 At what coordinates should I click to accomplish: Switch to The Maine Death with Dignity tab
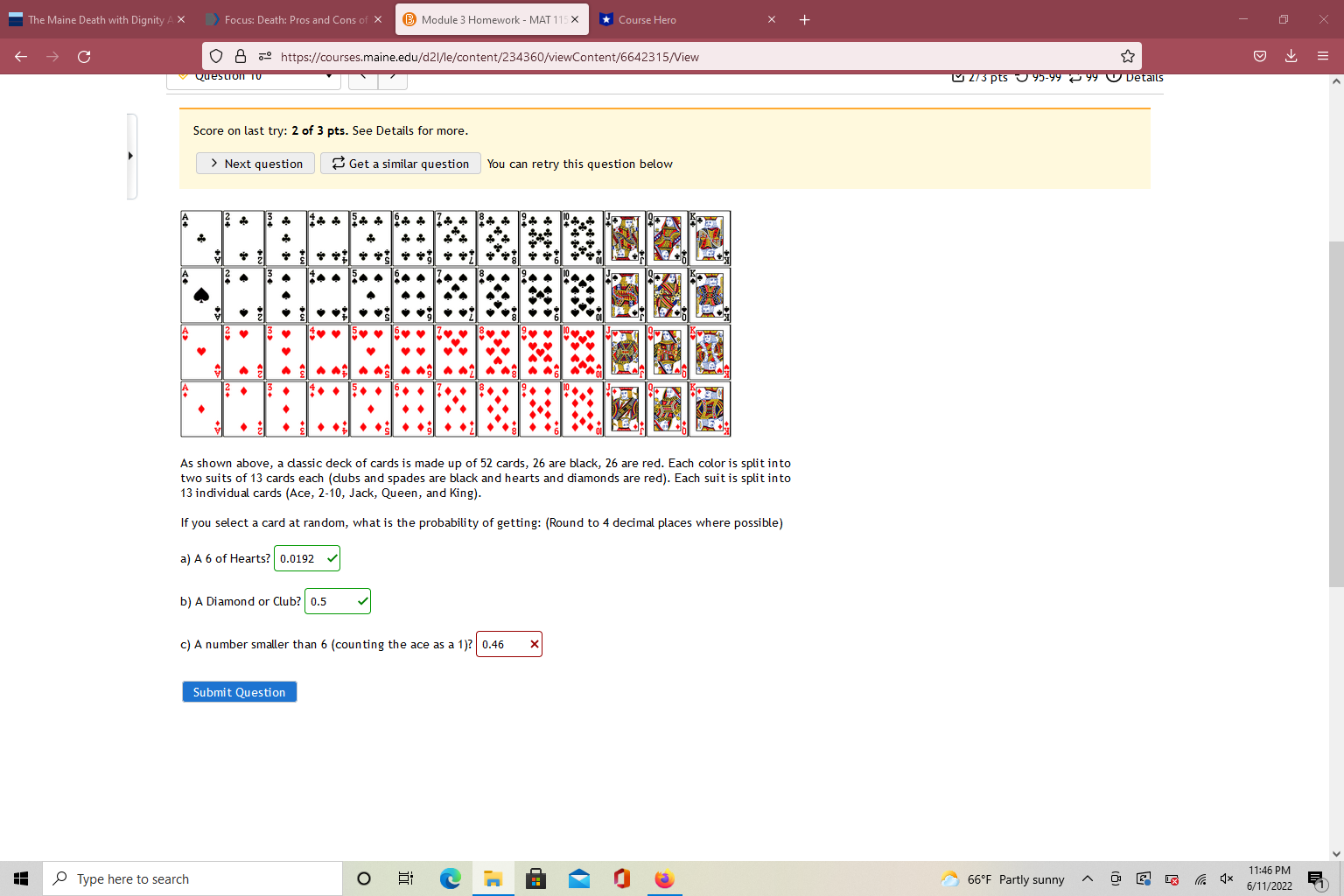(97, 19)
